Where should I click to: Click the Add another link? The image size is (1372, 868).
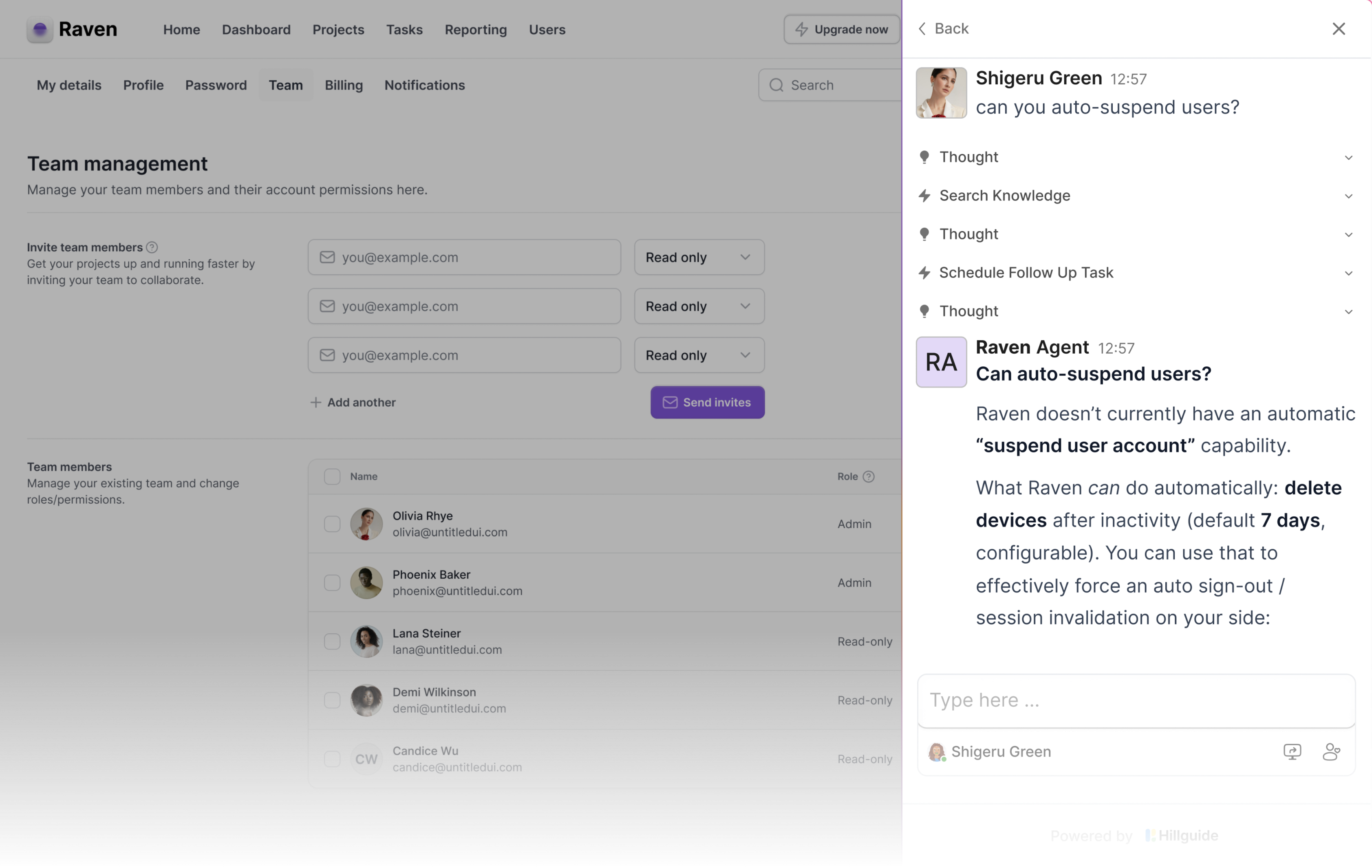(x=353, y=402)
